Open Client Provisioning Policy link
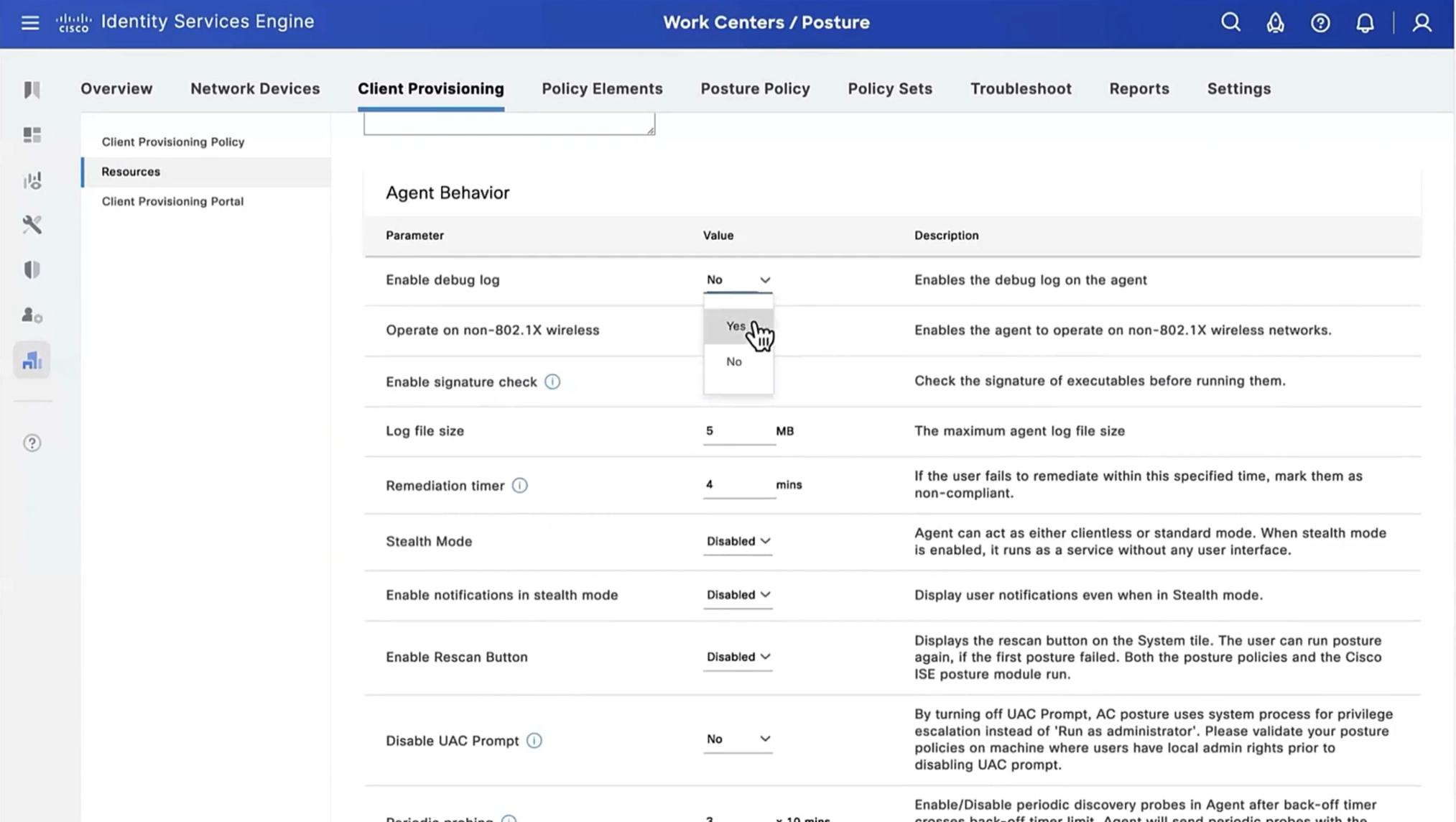The image size is (1456, 822). pos(173,142)
